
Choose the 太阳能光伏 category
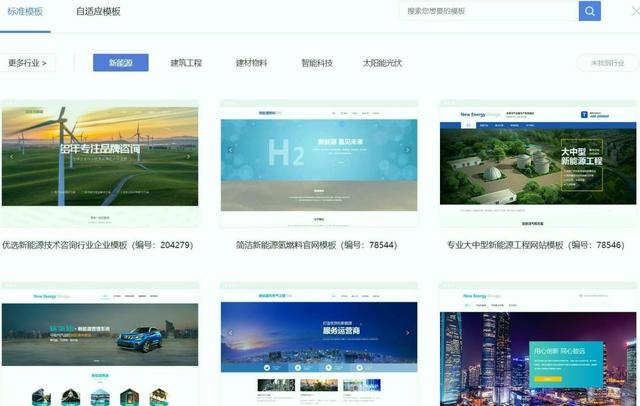tap(382, 63)
